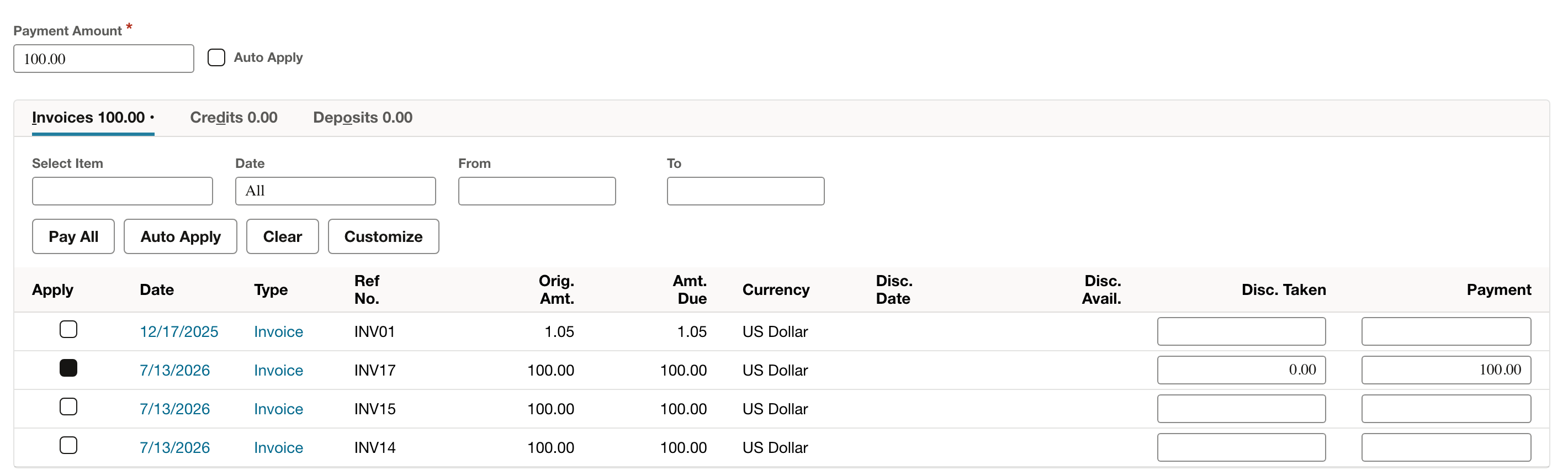
Task: Click the Select Item input field
Action: 123,191
